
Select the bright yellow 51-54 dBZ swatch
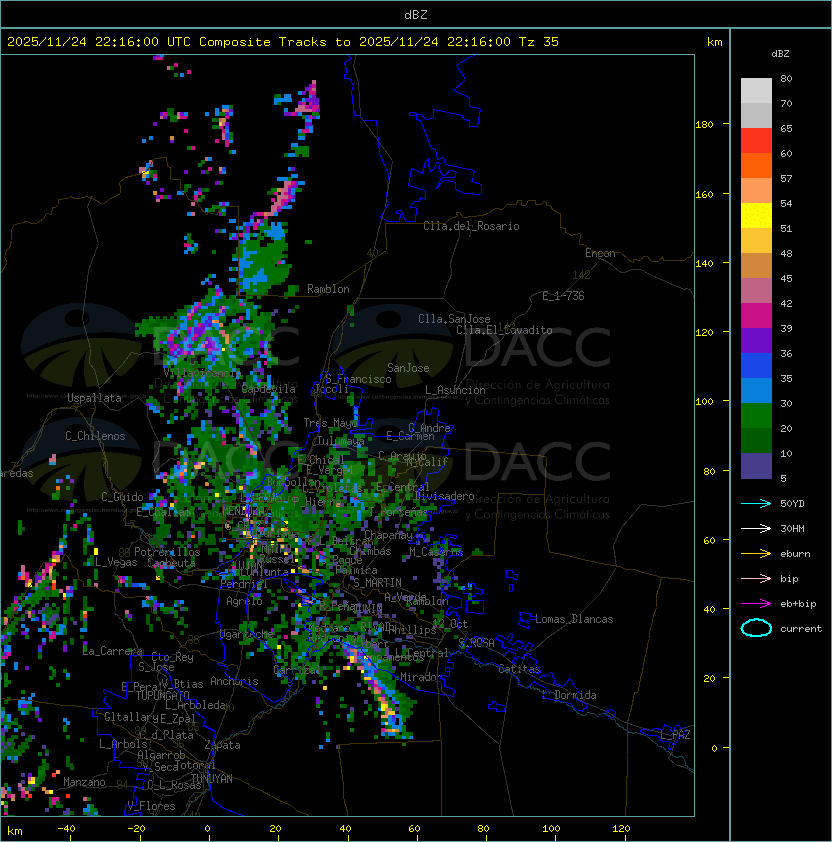coord(756,216)
